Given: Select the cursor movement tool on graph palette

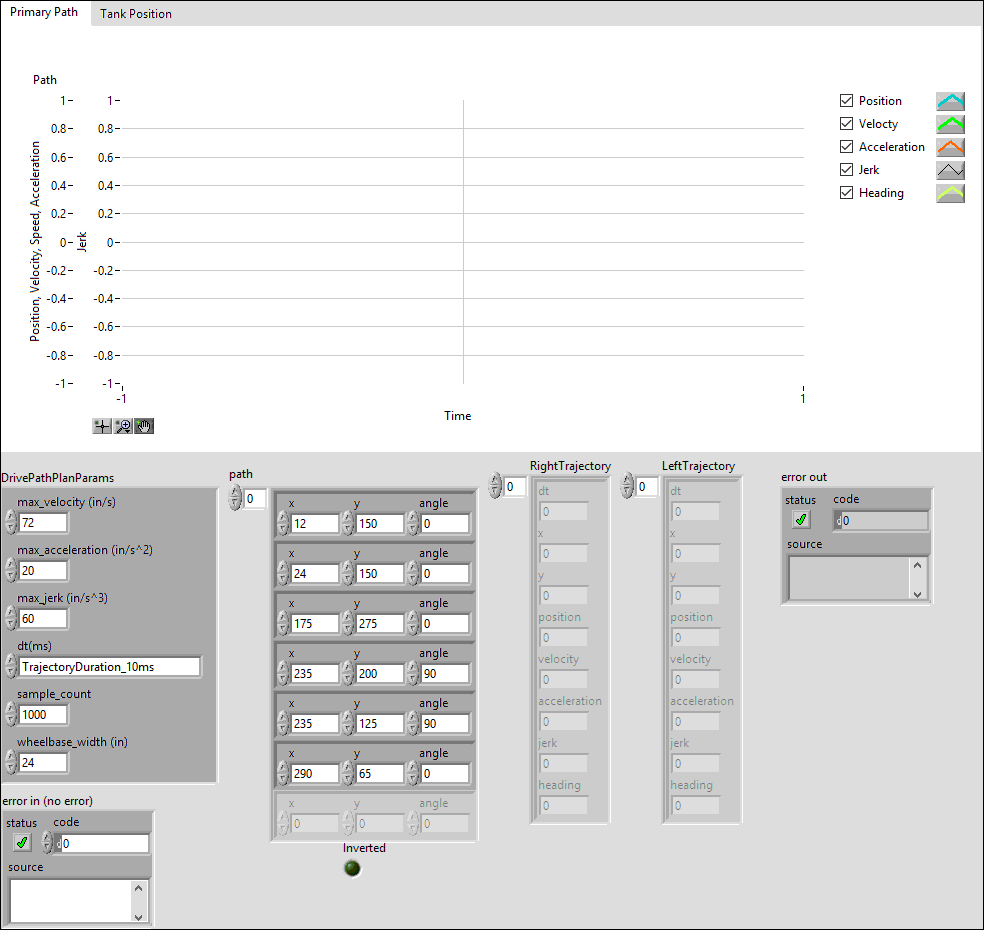Looking at the screenshot, I should click(x=101, y=425).
